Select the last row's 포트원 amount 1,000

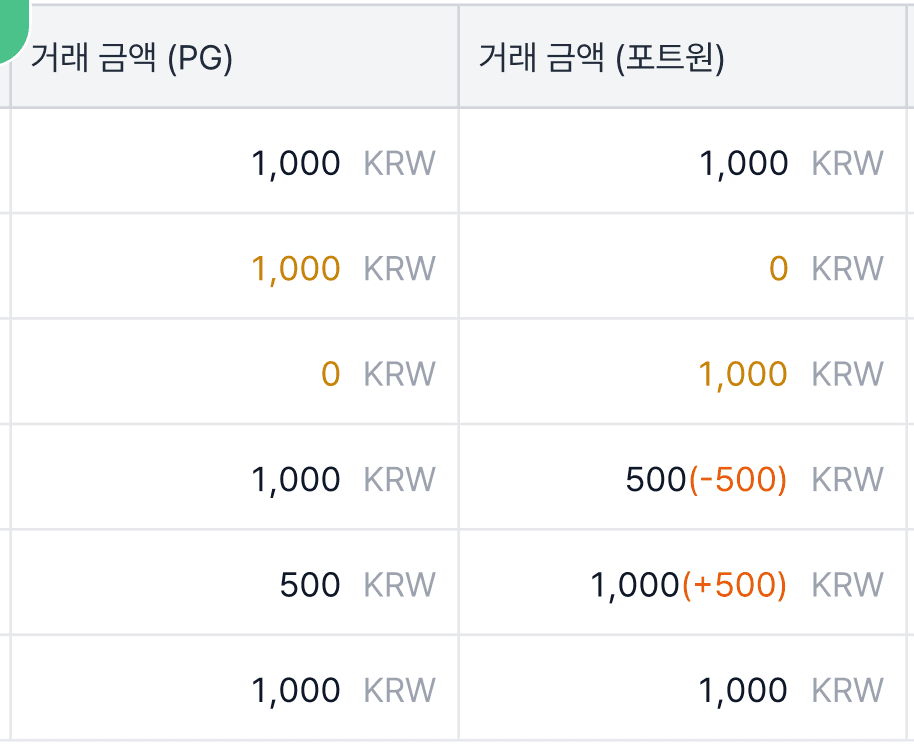pyautogui.click(x=744, y=690)
